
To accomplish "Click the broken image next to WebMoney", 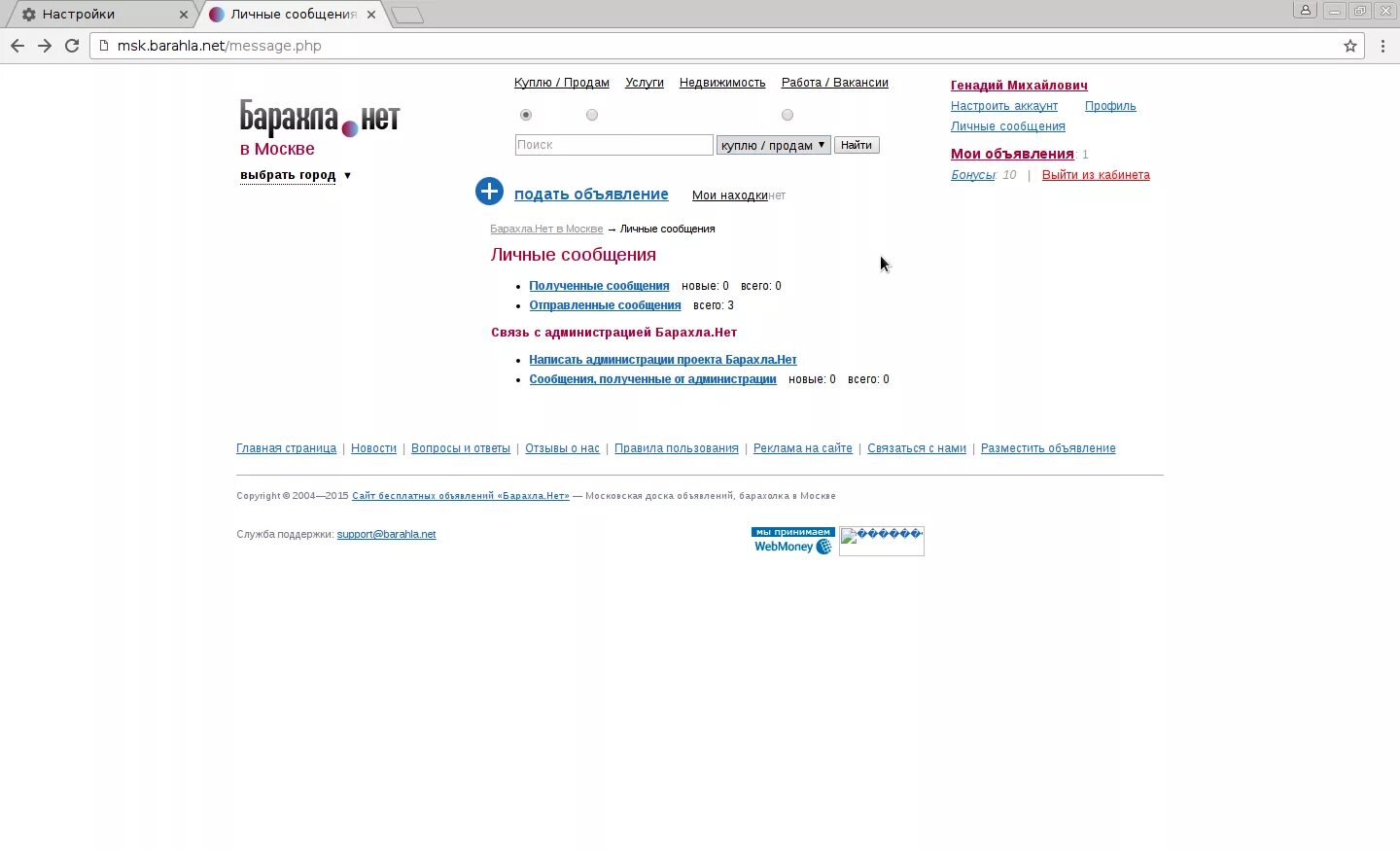I will coord(882,542).
